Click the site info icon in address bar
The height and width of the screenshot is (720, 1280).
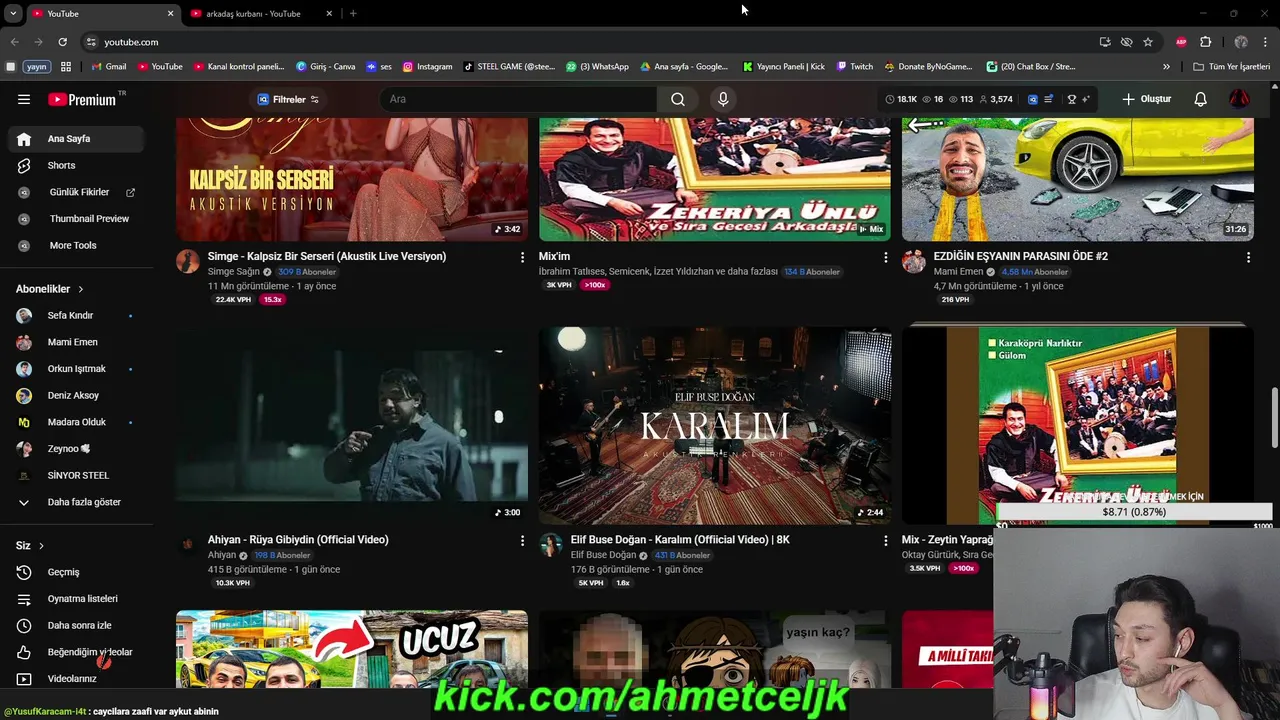click(91, 42)
